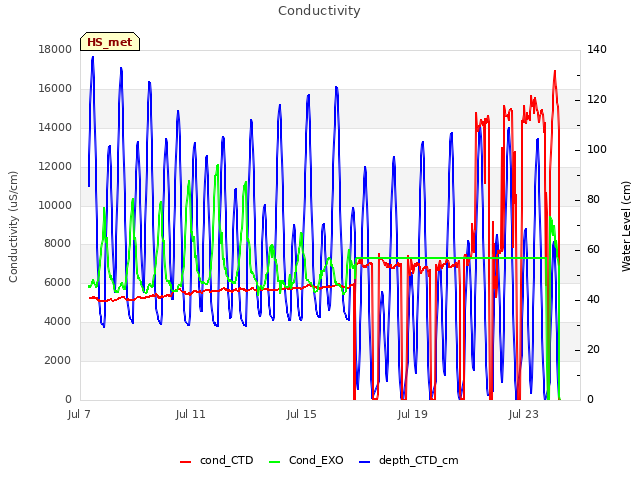Click the Jul 23 x-axis label
The image size is (640, 480).
pos(523,414)
